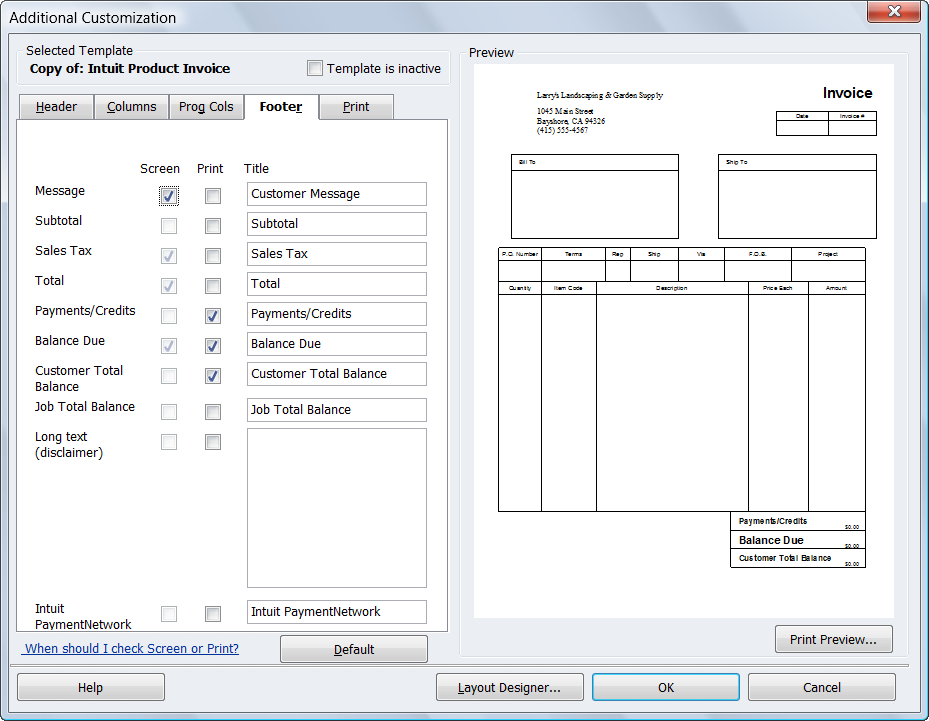Uncheck the Message Screen checkbox
The image size is (929, 721).
pos(169,196)
